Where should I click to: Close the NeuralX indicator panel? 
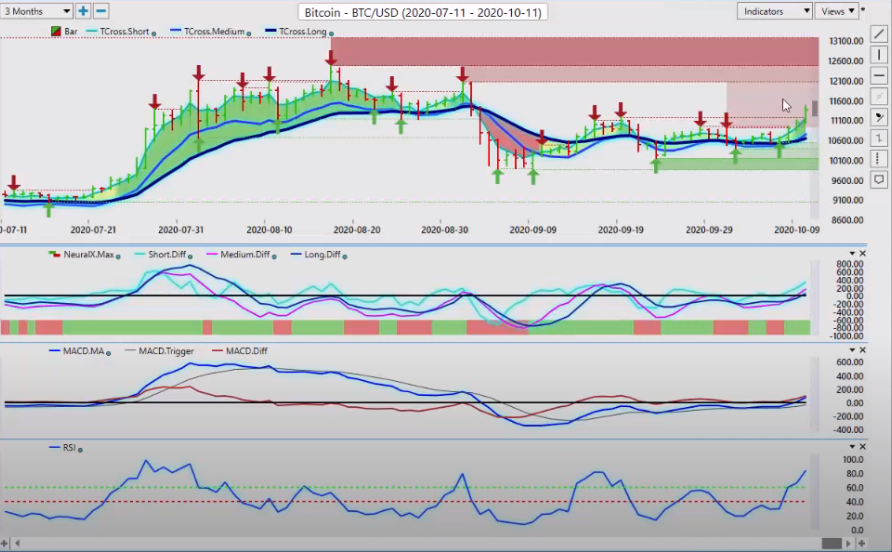tap(862, 253)
